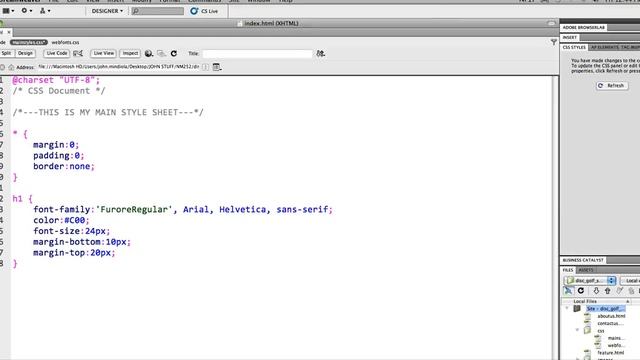Switch to Design view
The image size is (640, 360).
[25, 53]
